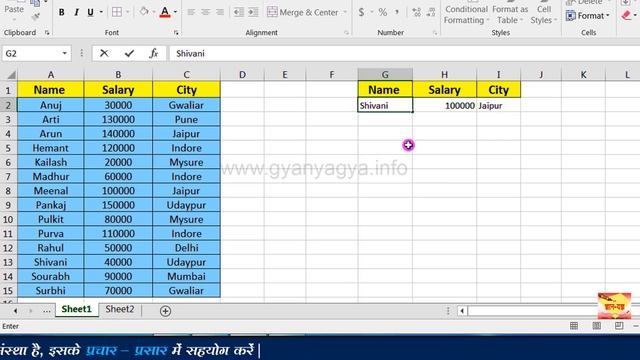Image resolution: width=640 pixels, height=360 pixels.
Task: Toggle italic formatting
Action: coord(76,12)
